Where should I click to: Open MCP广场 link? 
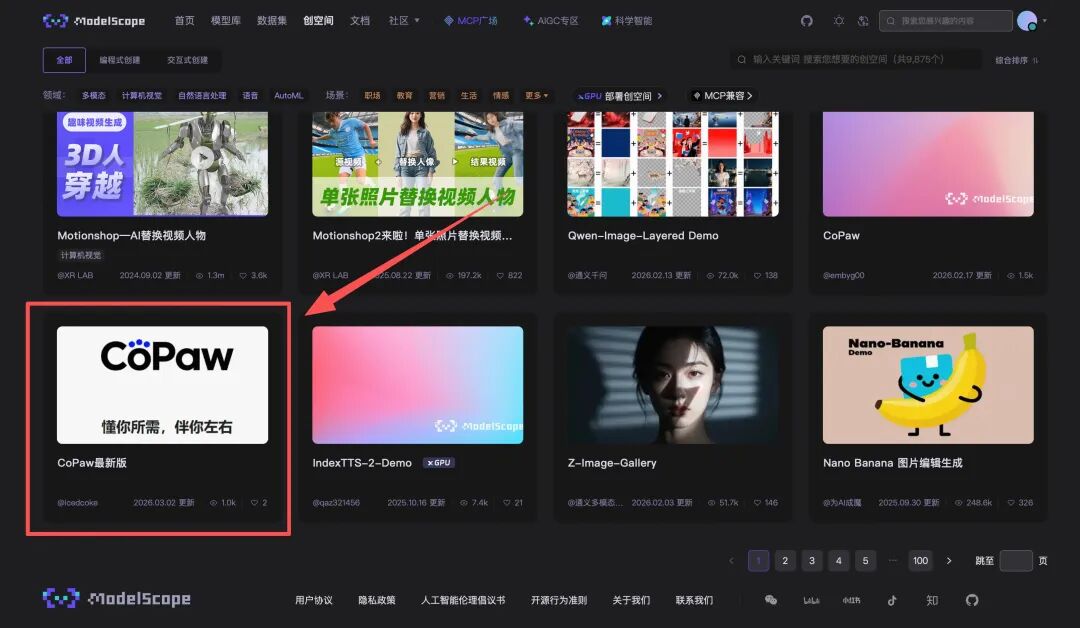[x=470, y=21]
